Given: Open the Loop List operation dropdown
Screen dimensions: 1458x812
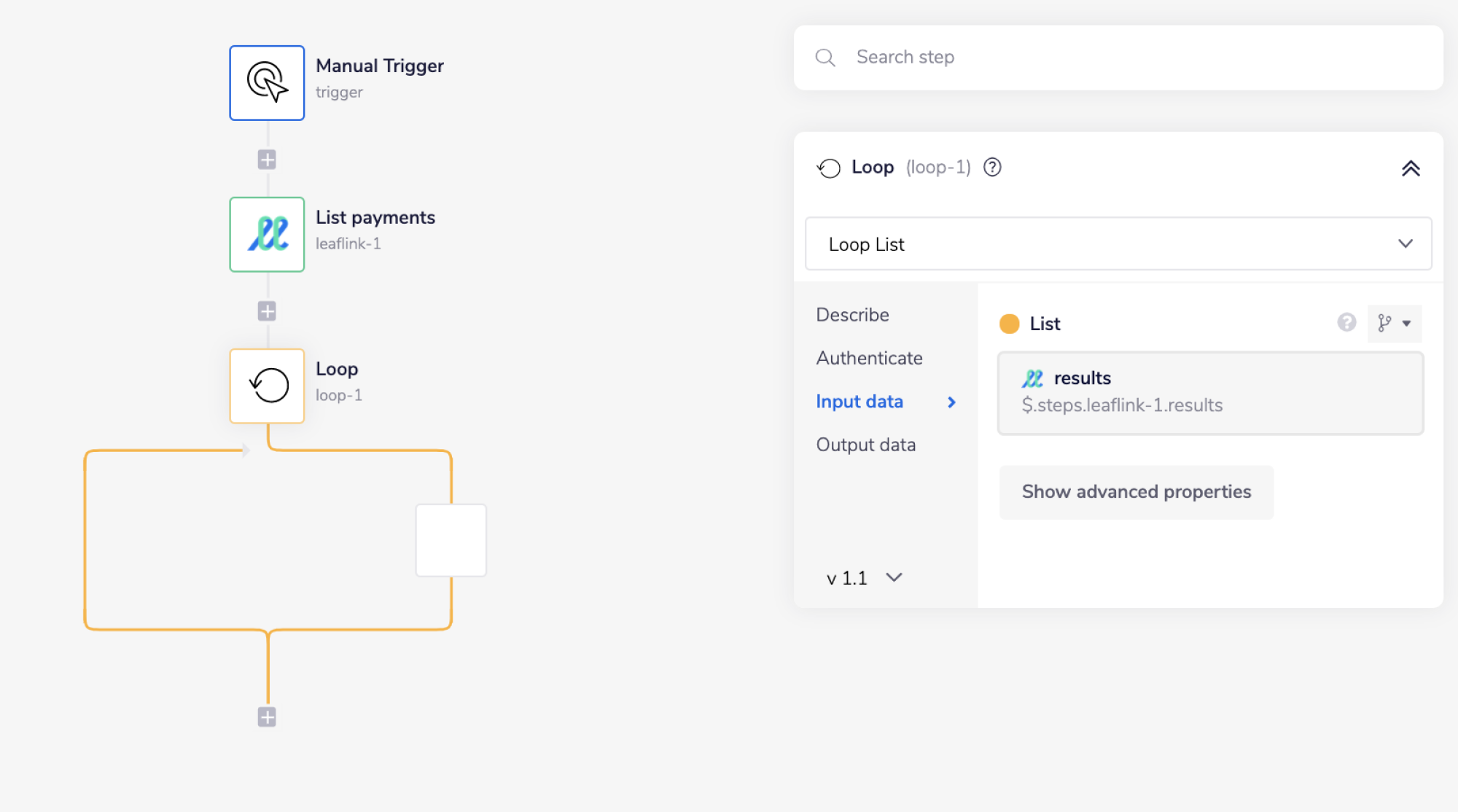Looking at the screenshot, I should click(1118, 244).
